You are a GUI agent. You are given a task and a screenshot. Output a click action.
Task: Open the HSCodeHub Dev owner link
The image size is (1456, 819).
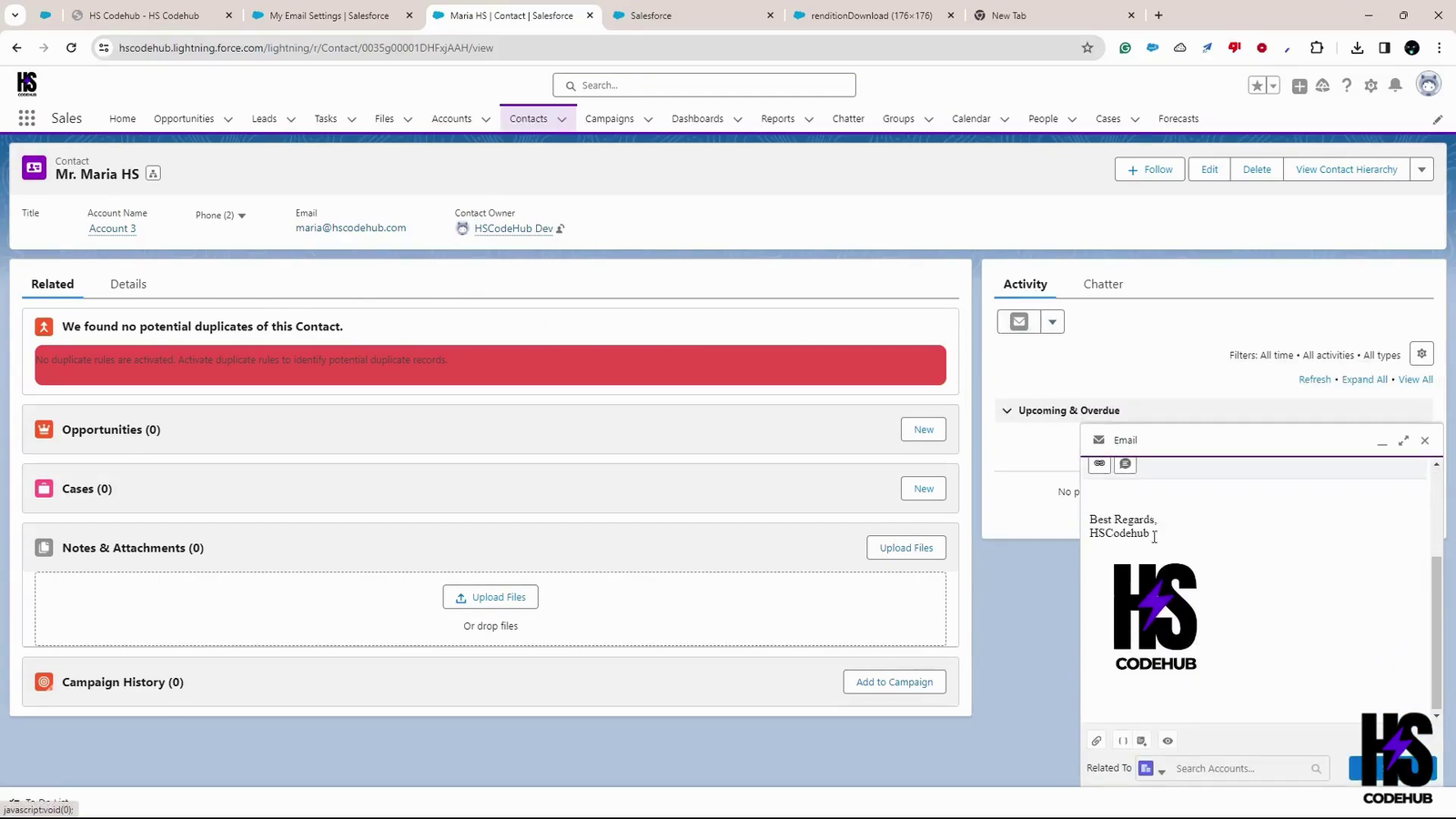[x=513, y=228]
